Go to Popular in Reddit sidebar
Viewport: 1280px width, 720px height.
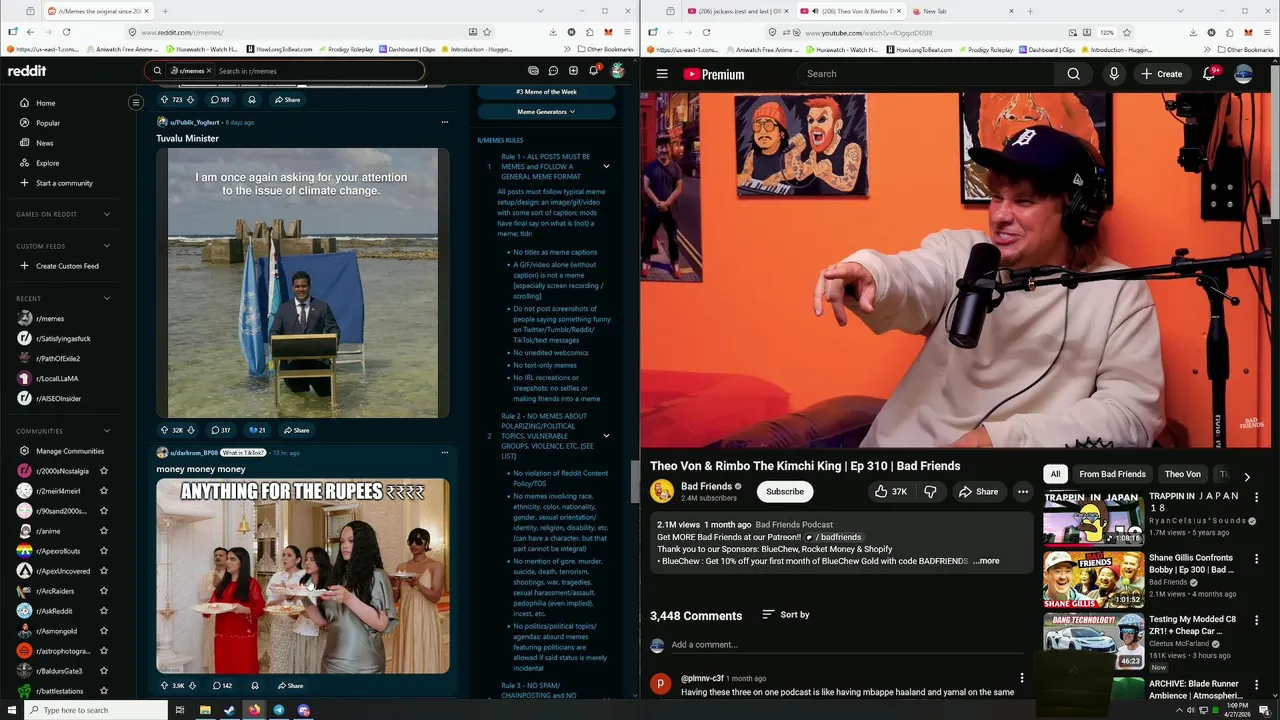48,123
